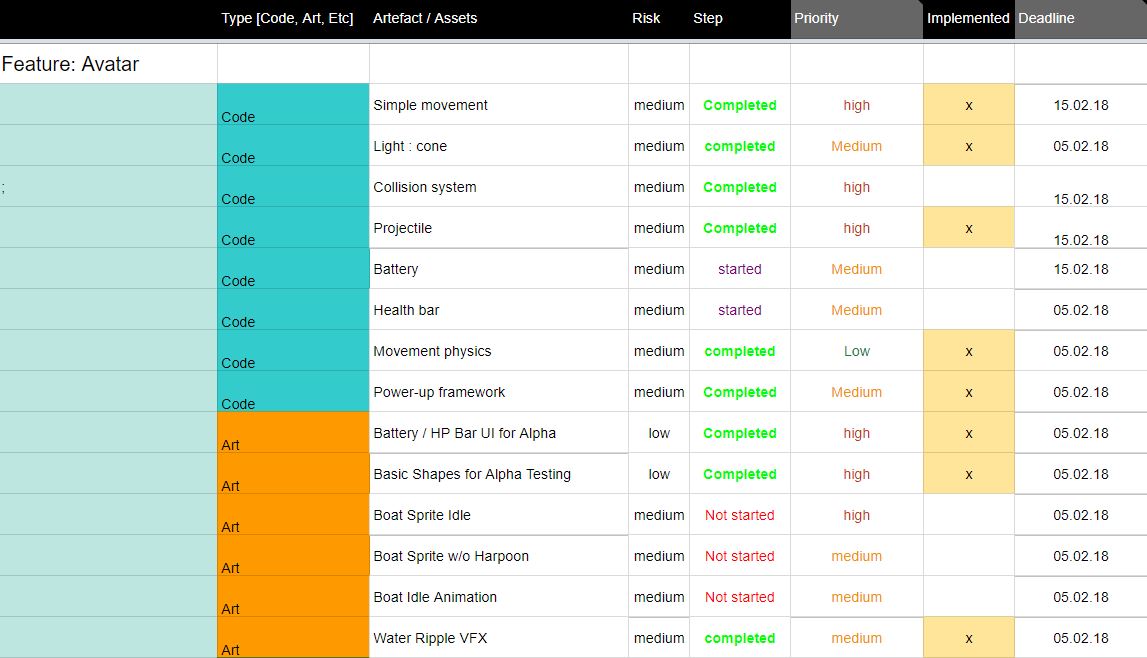Select the Implemented column header
This screenshot has width=1147, height=658.
coord(967,19)
